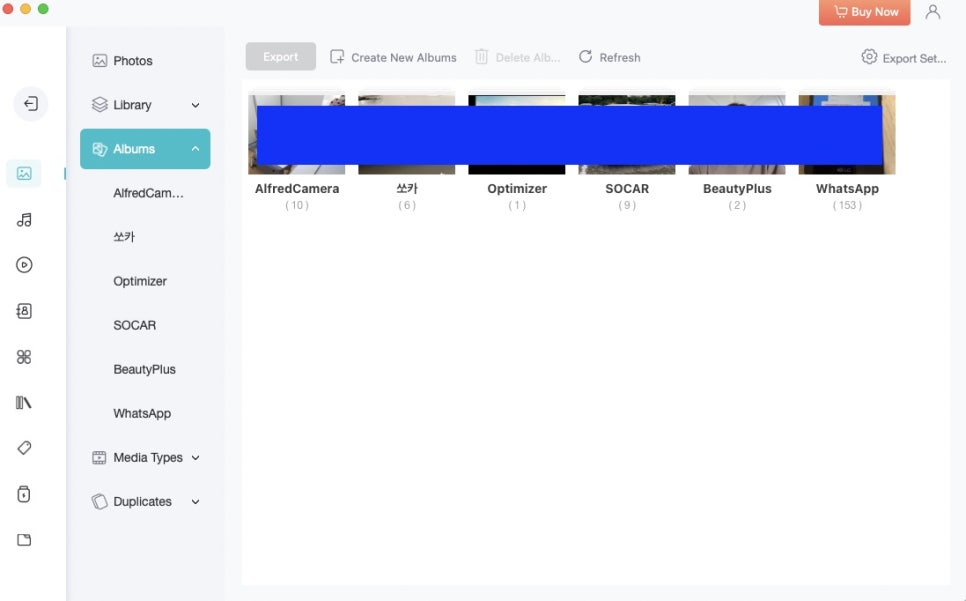Click the Export button
This screenshot has height=601, width=966.
tap(280, 57)
